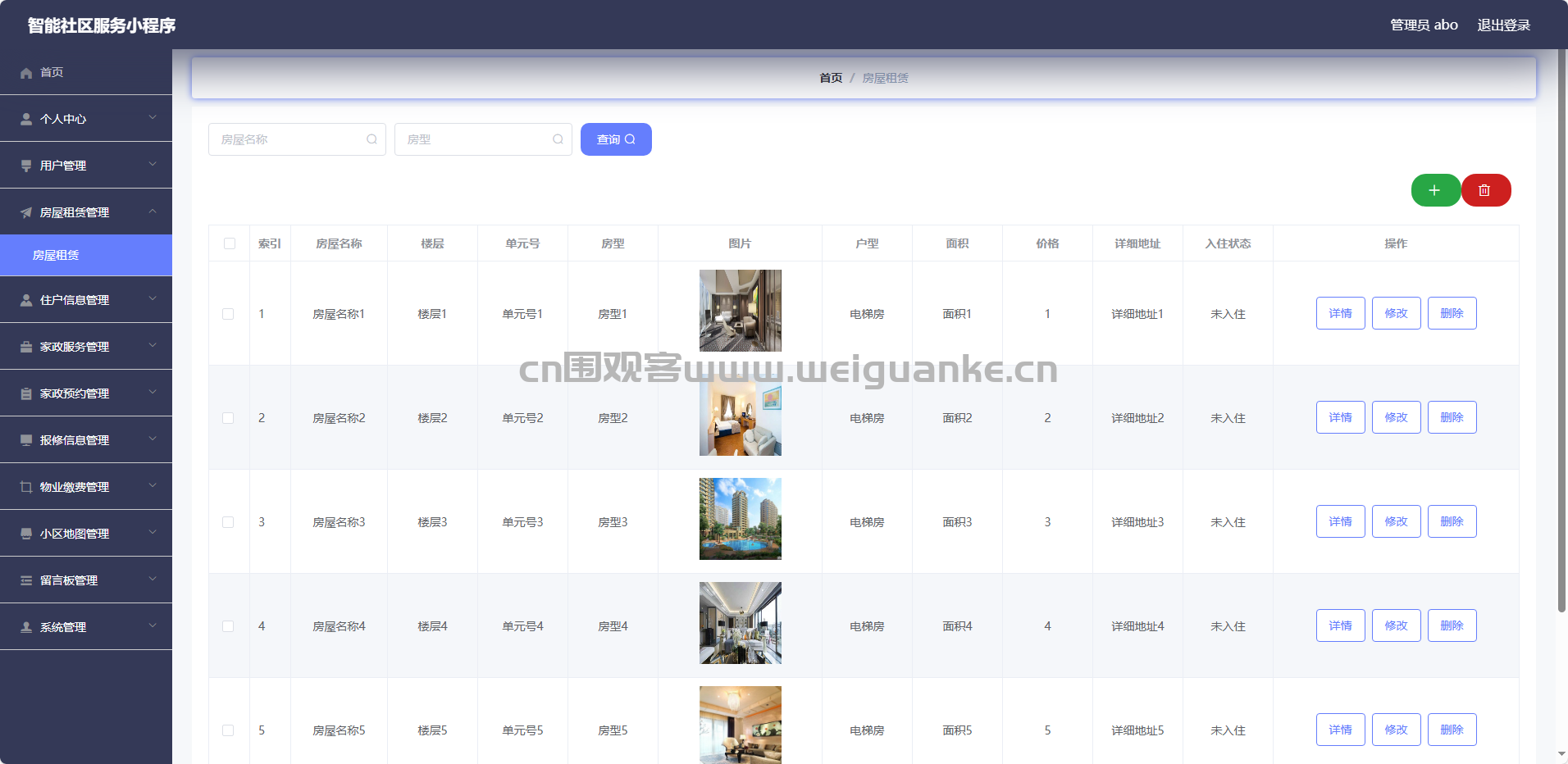Image resolution: width=1568 pixels, height=764 pixels.
Task: Expand the 住户信息管理 chevron
Action: pyautogui.click(x=153, y=299)
